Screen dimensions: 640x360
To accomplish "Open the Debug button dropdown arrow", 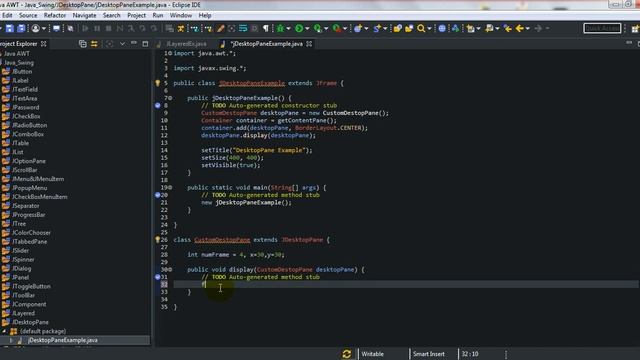I will click(288, 28).
